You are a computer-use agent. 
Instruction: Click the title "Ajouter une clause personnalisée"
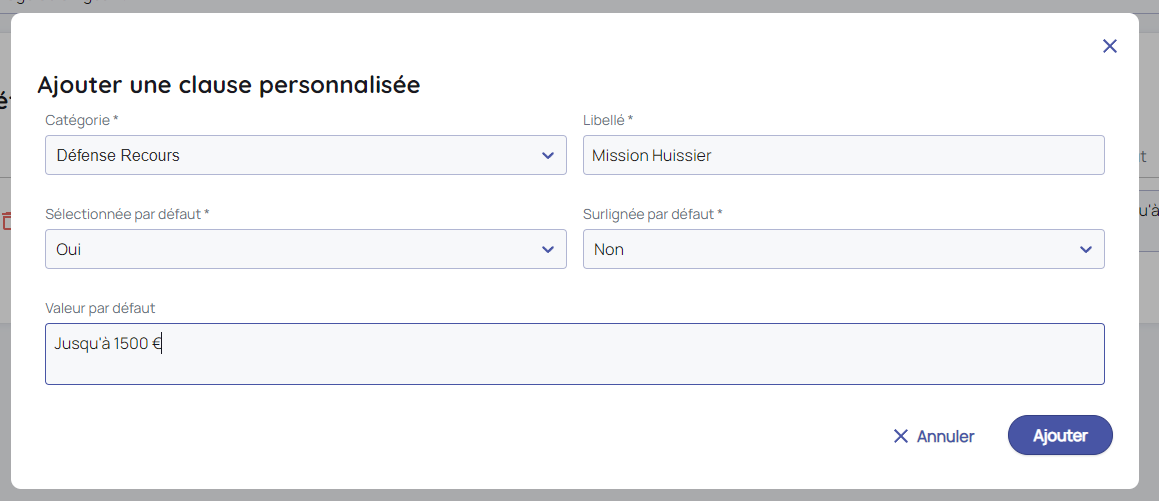pos(229,85)
